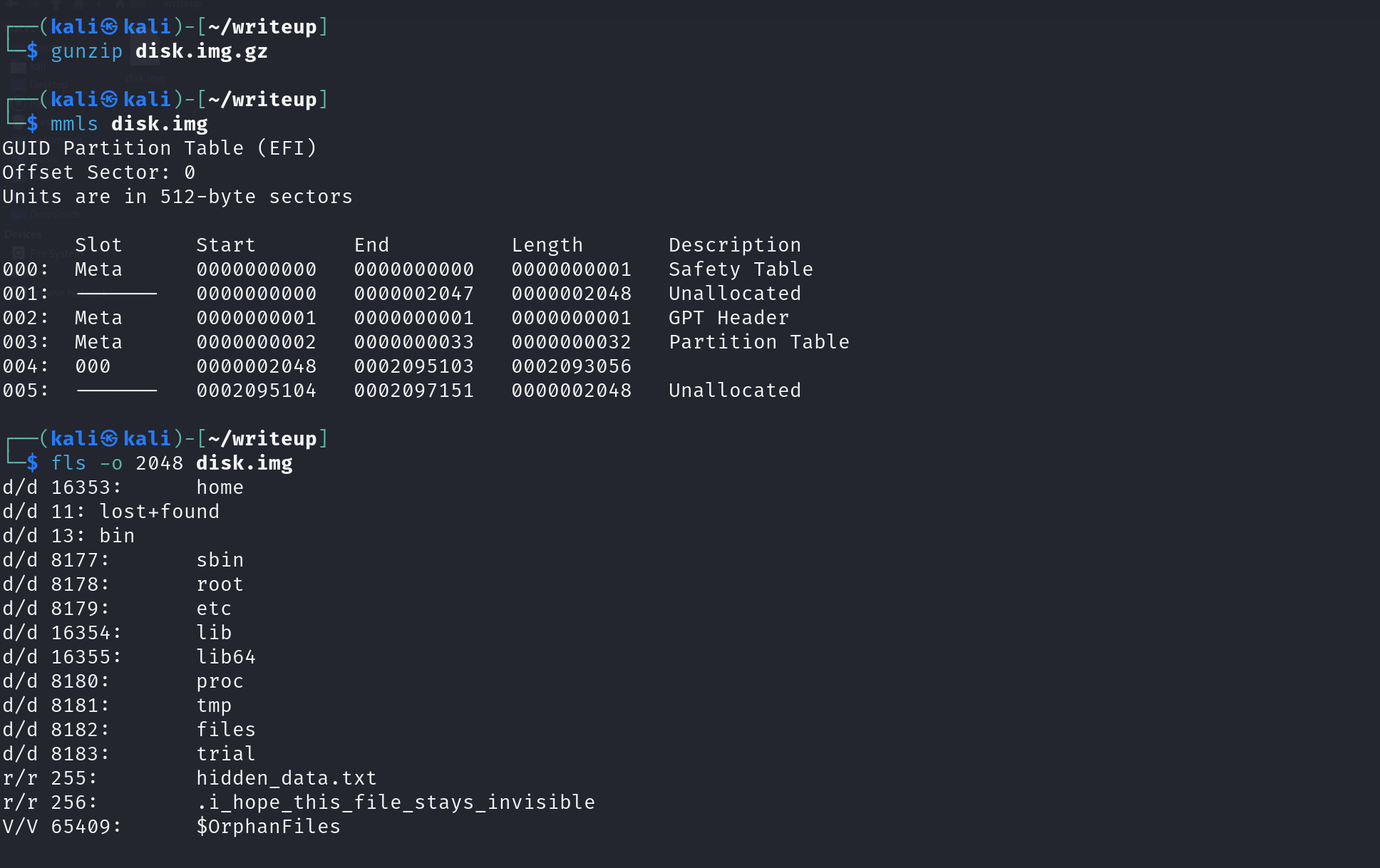
Task: Click the 2048 offset in fls command
Action: click(x=160, y=463)
